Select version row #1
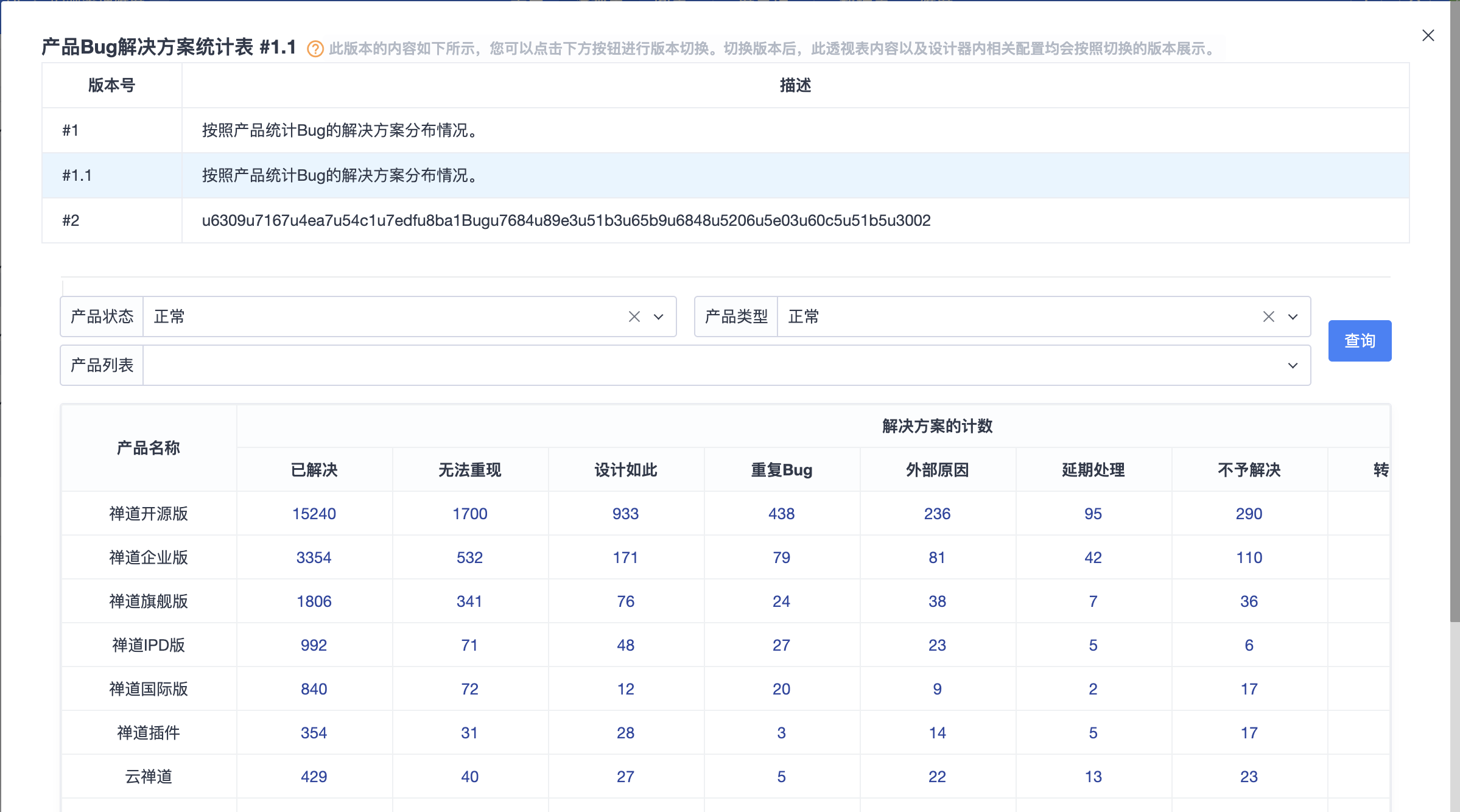The height and width of the screenshot is (812, 1460). coord(725,130)
